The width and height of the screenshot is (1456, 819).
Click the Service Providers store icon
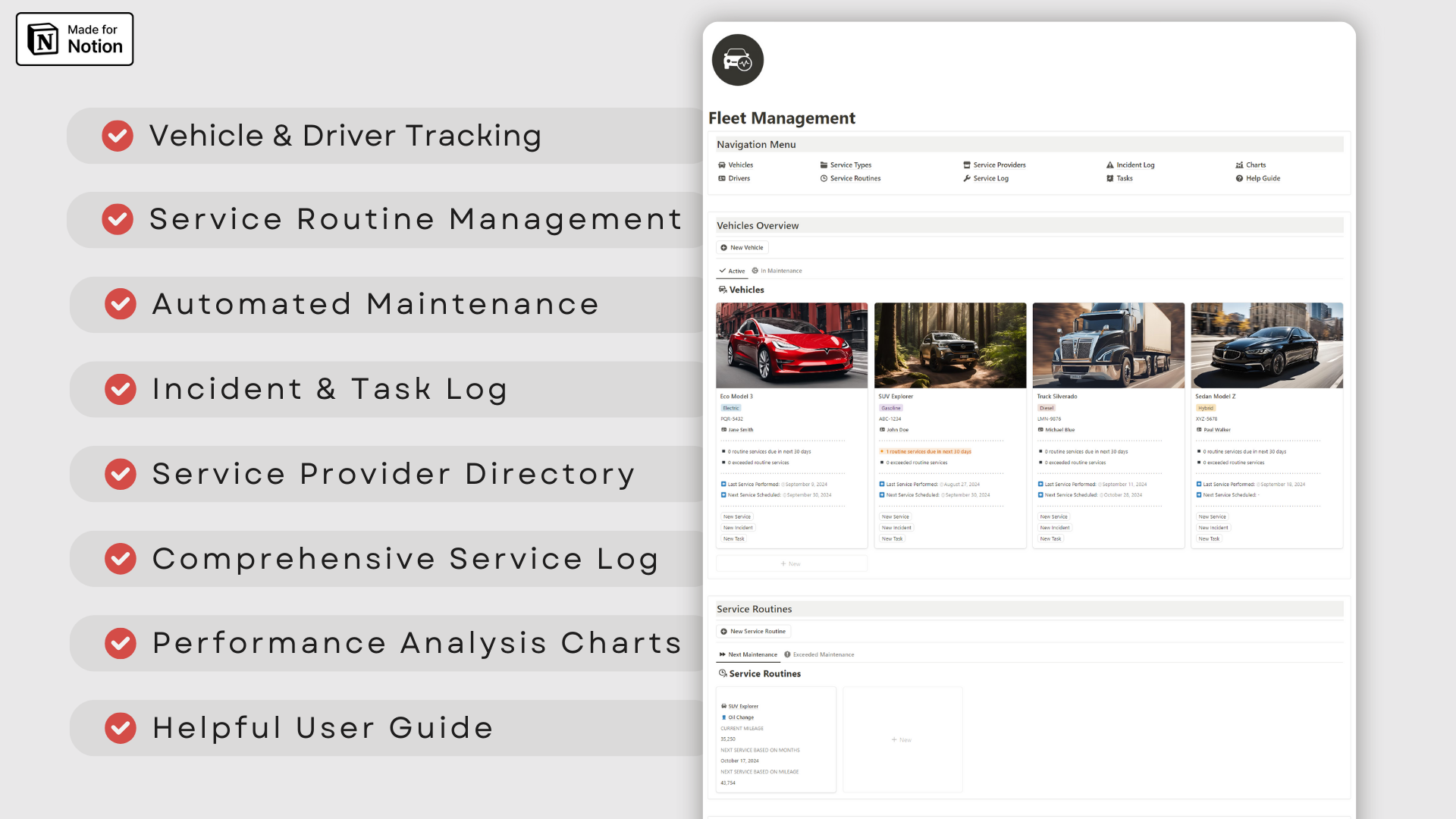[967, 165]
